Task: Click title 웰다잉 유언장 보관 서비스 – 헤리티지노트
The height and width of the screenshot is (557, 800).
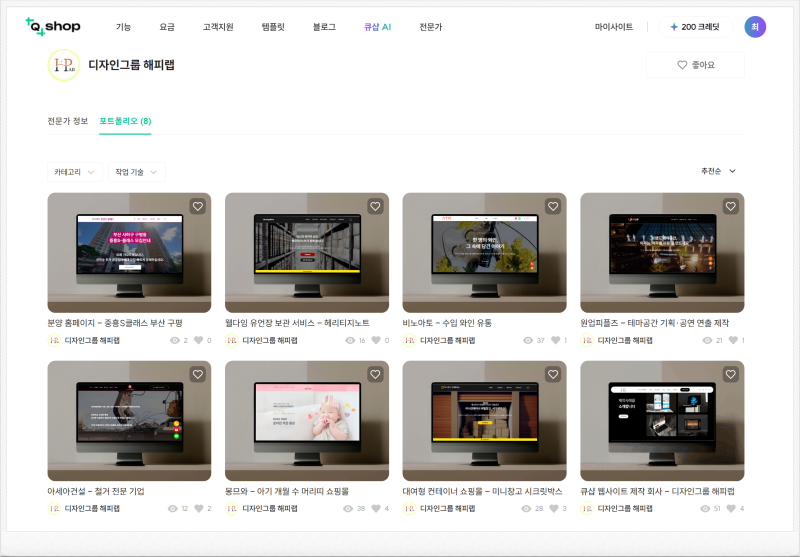Action: tap(297, 323)
